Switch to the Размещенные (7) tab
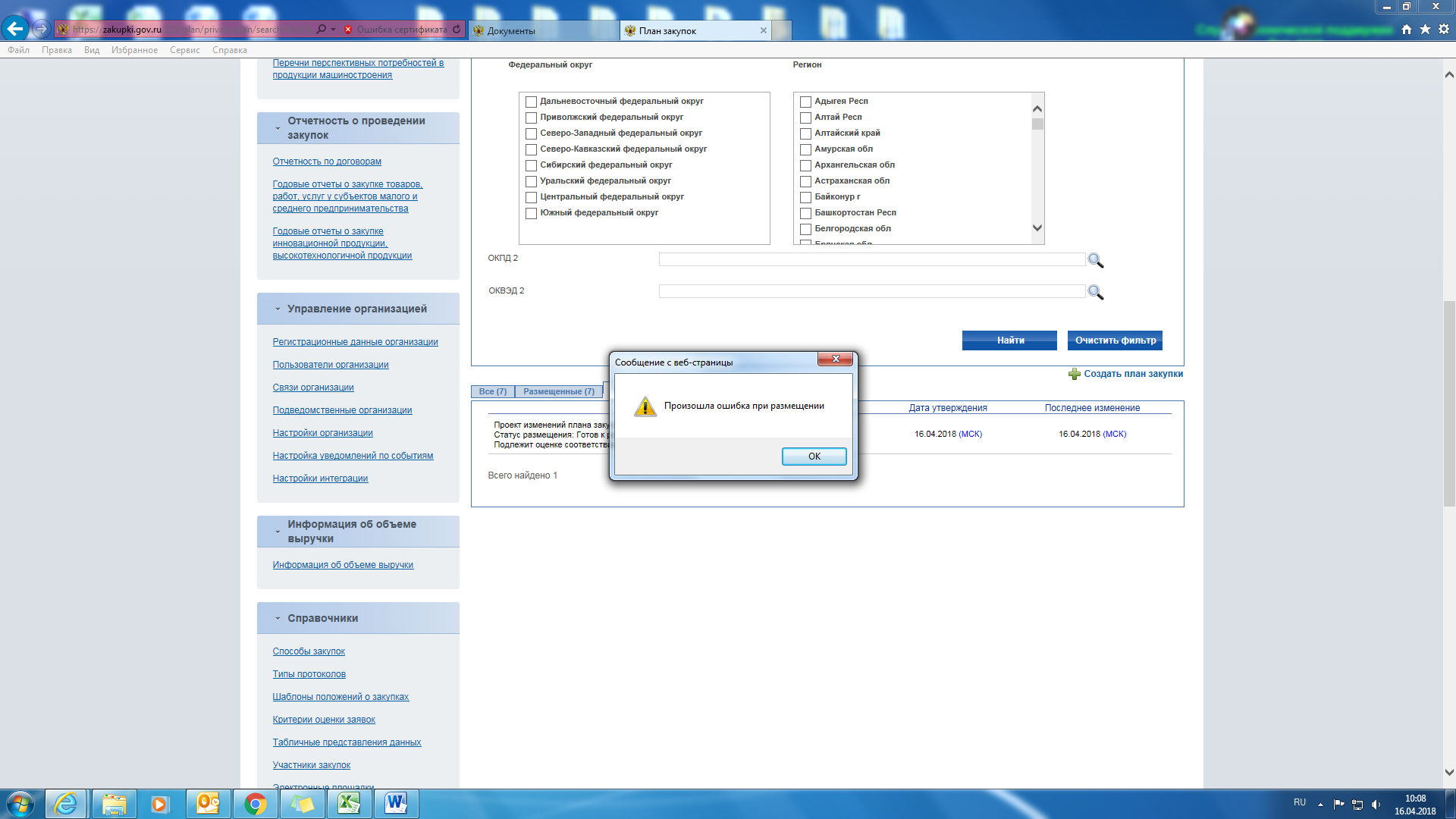 click(558, 391)
